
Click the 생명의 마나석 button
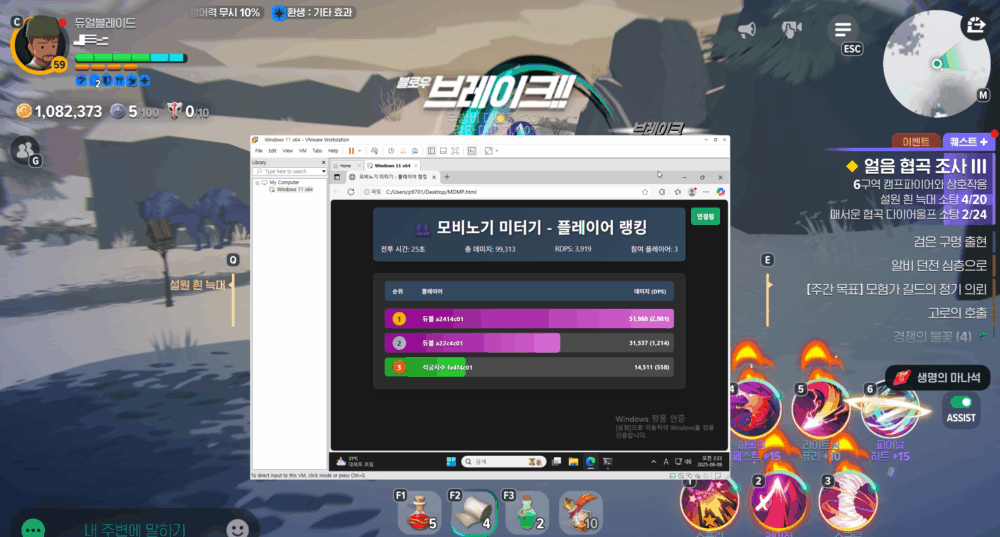pyautogui.click(x=938, y=378)
